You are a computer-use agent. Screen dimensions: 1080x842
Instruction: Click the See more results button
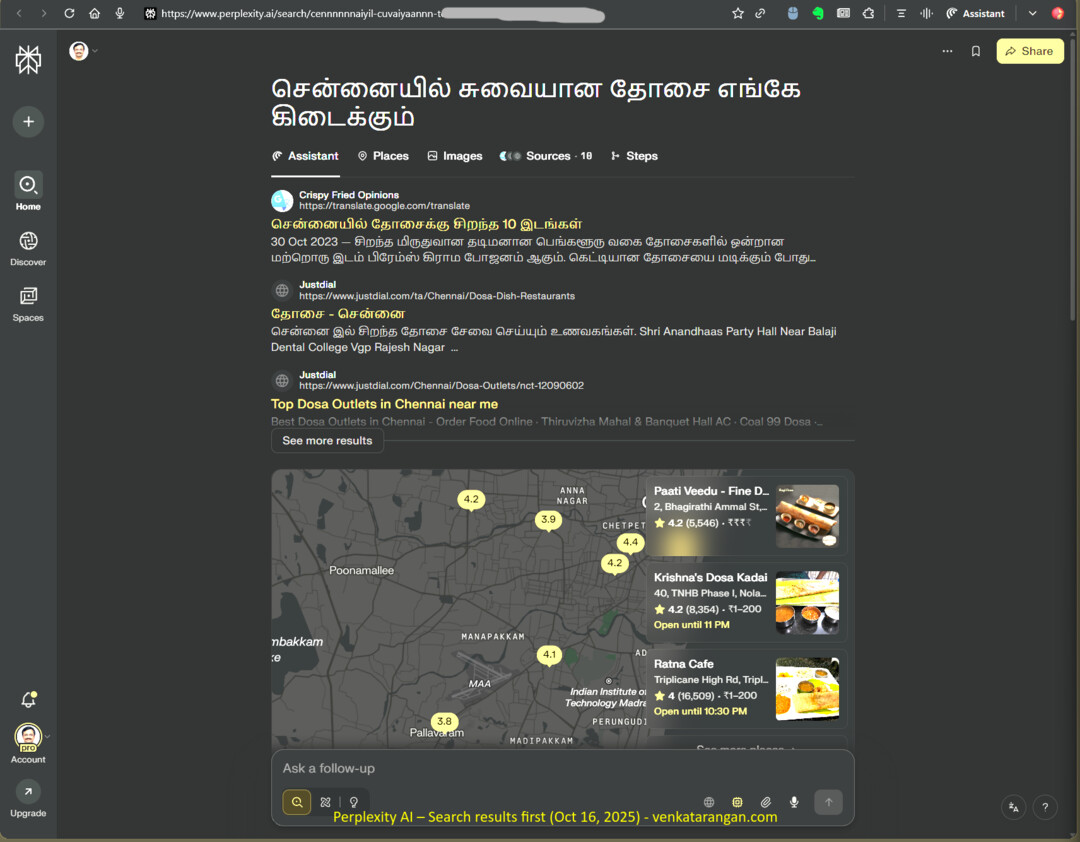[327, 440]
